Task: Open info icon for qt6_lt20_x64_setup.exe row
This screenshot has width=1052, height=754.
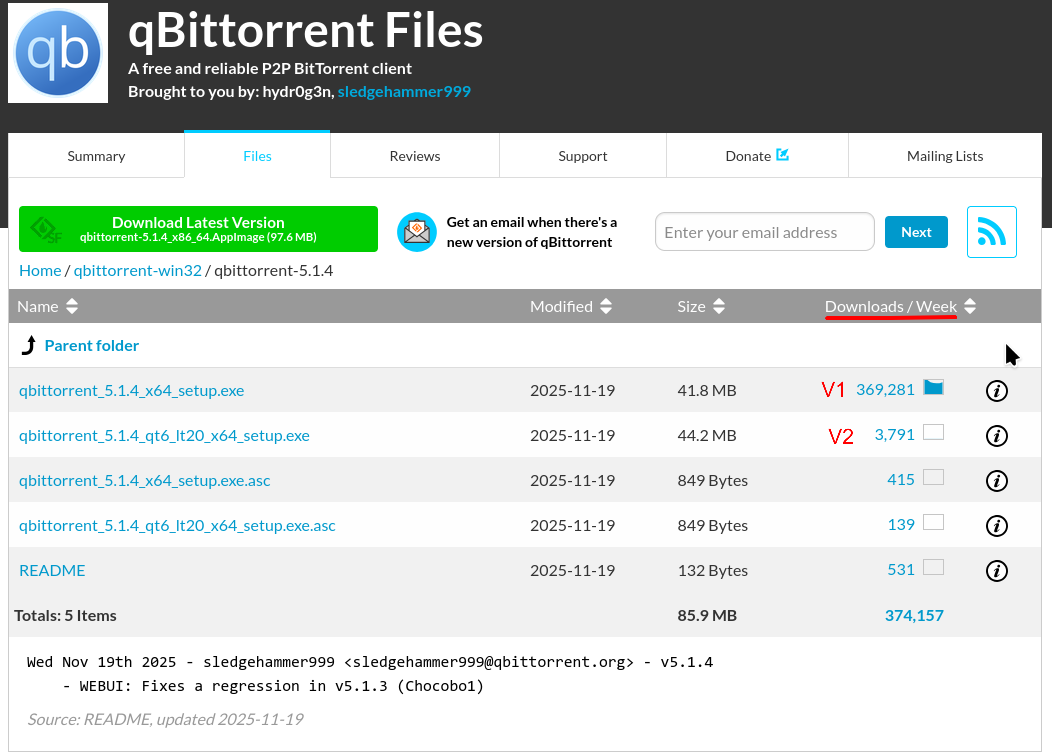Action: click(996, 435)
